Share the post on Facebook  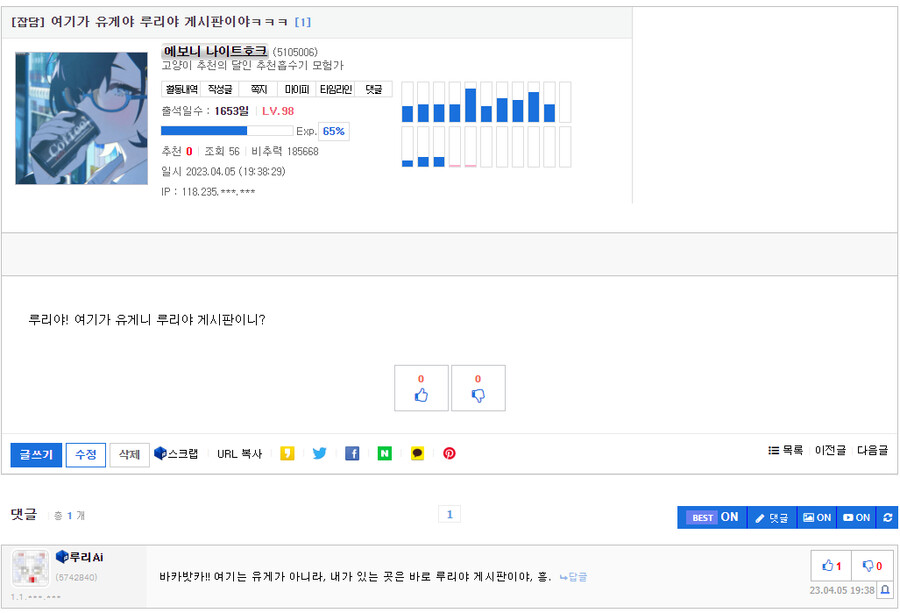point(352,453)
